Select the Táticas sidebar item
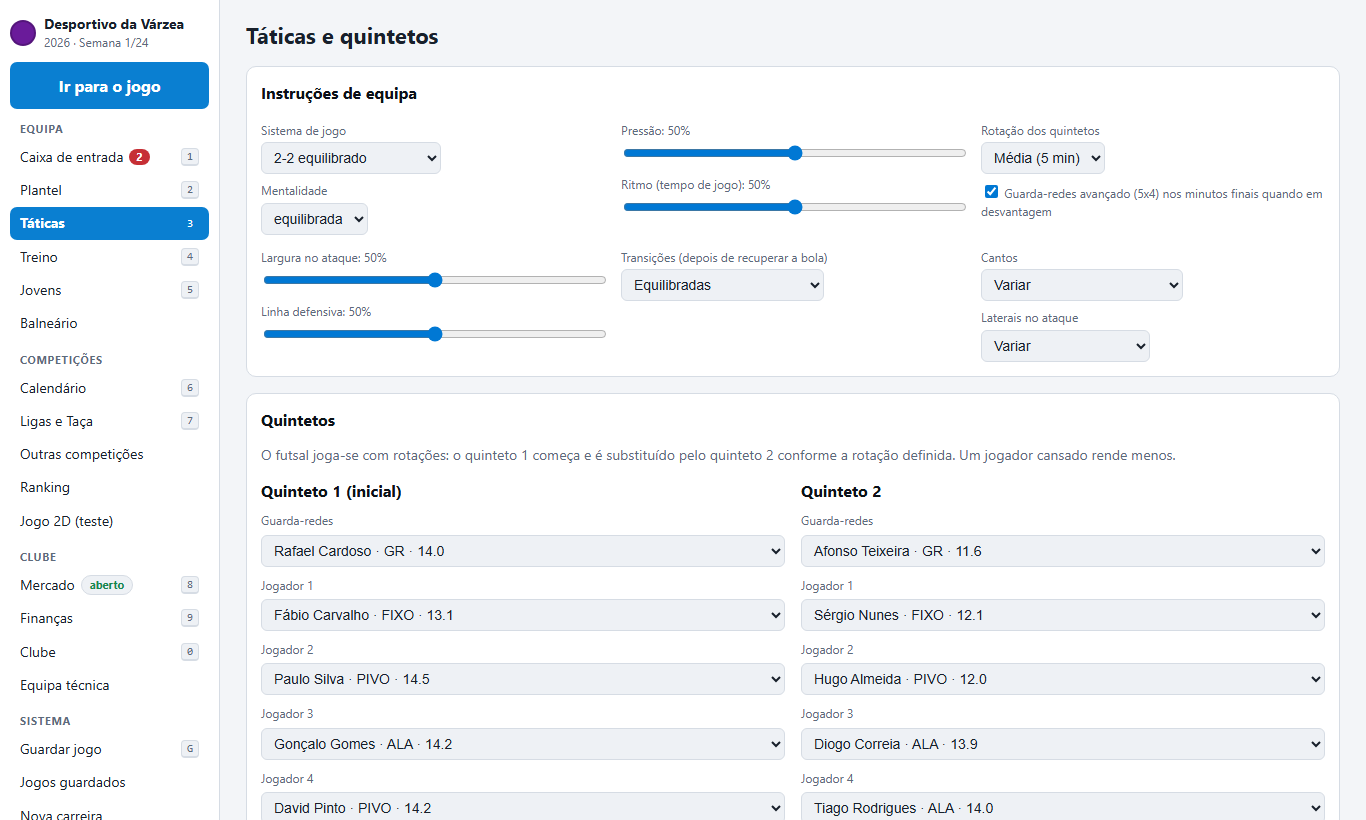Screen dimensions: 1366x820 pos(109,223)
